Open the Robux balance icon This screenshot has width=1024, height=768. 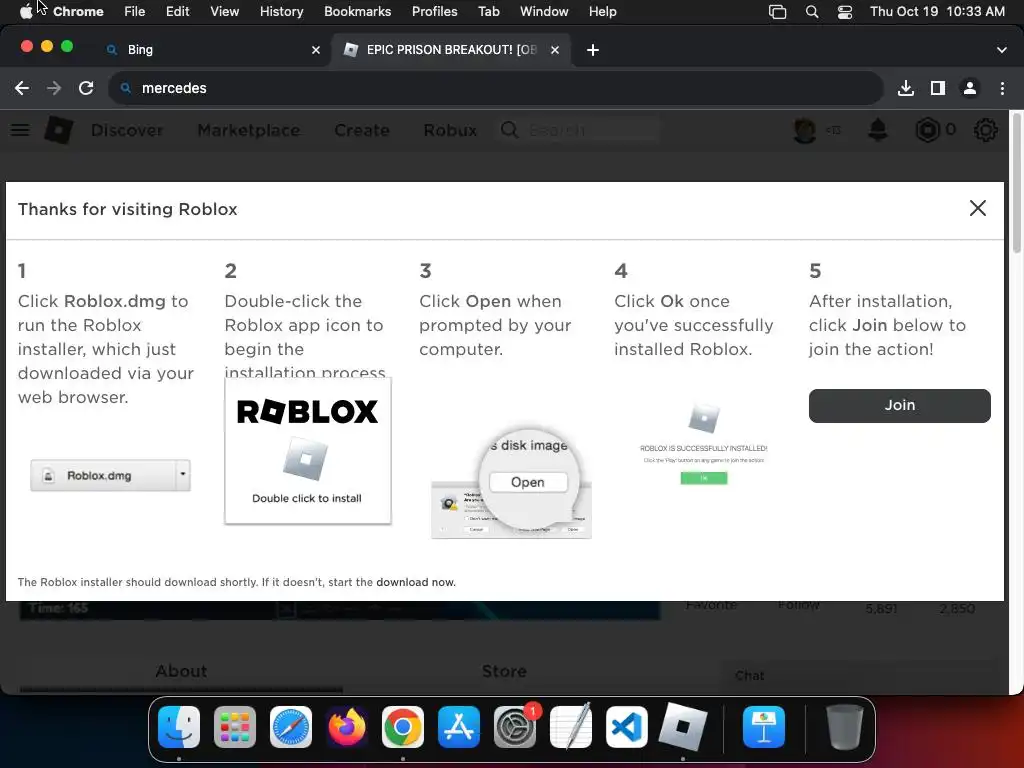click(x=927, y=130)
